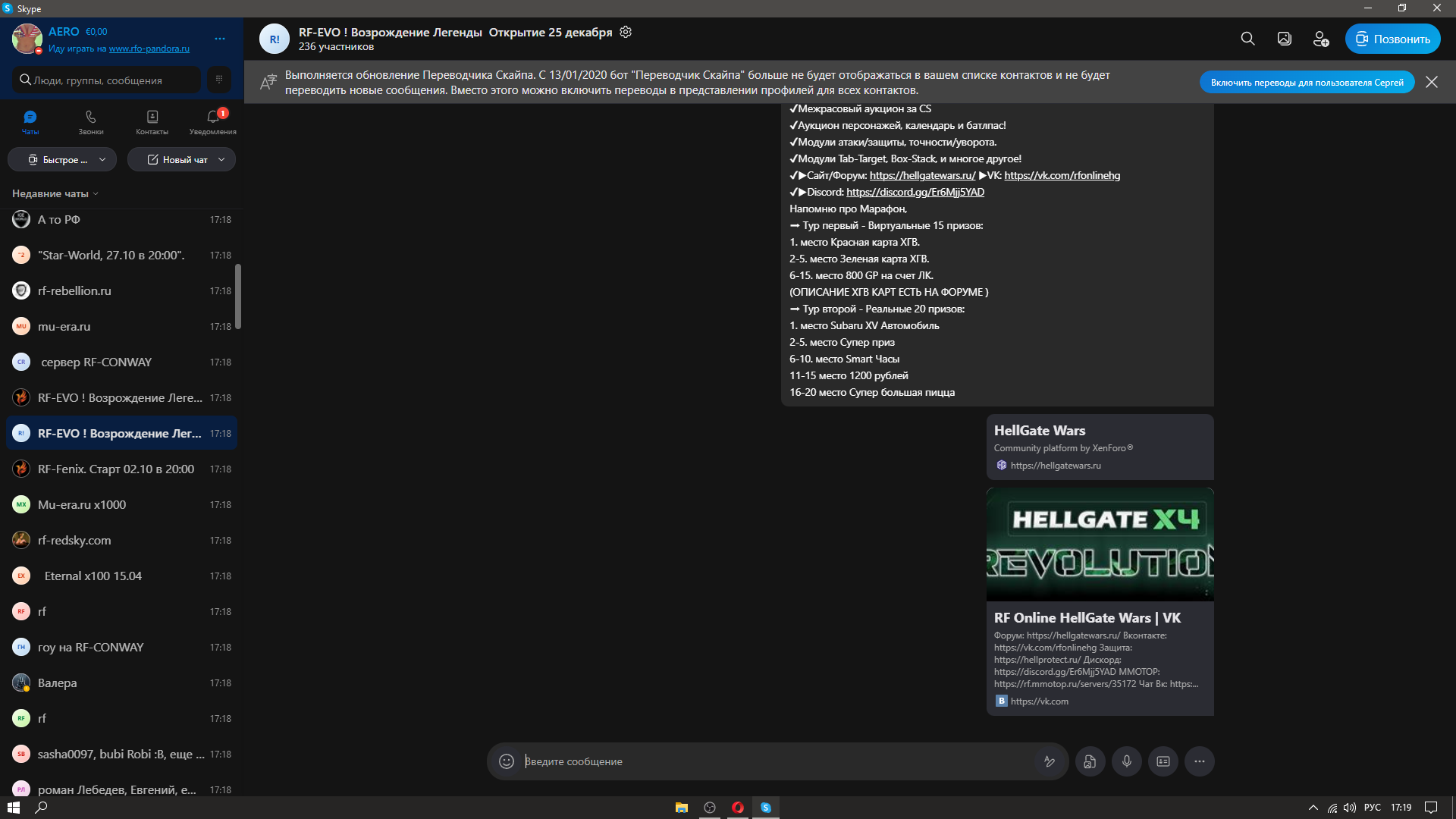This screenshot has width=1456, height=819.
Task: Open the emoji picker
Action: pos(507,761)
